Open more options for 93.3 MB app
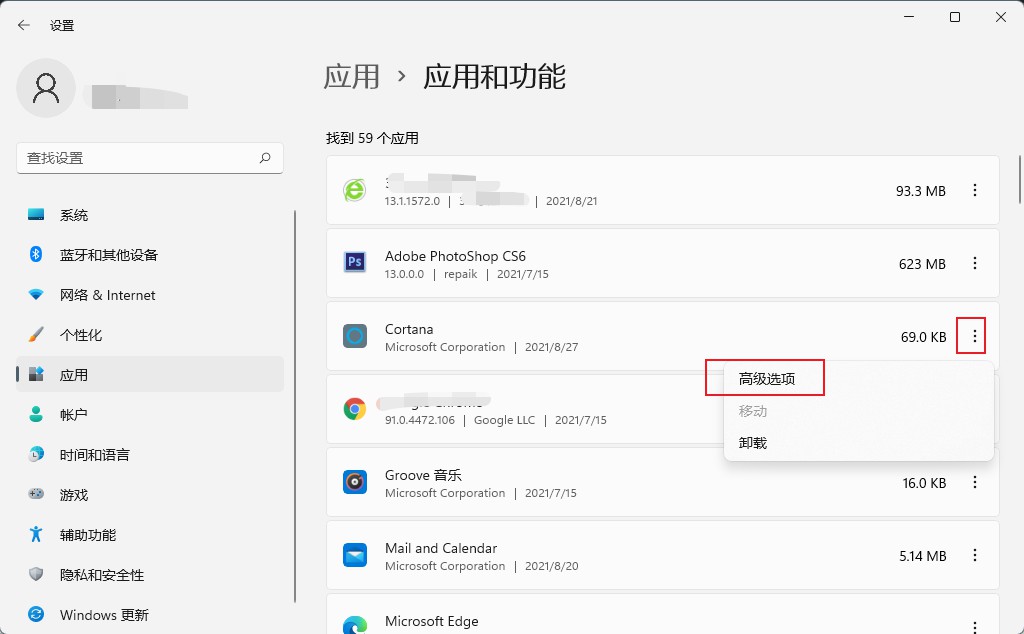Image resolution: width=1024 pixels, height=634 pixels. tap(974, 190)
